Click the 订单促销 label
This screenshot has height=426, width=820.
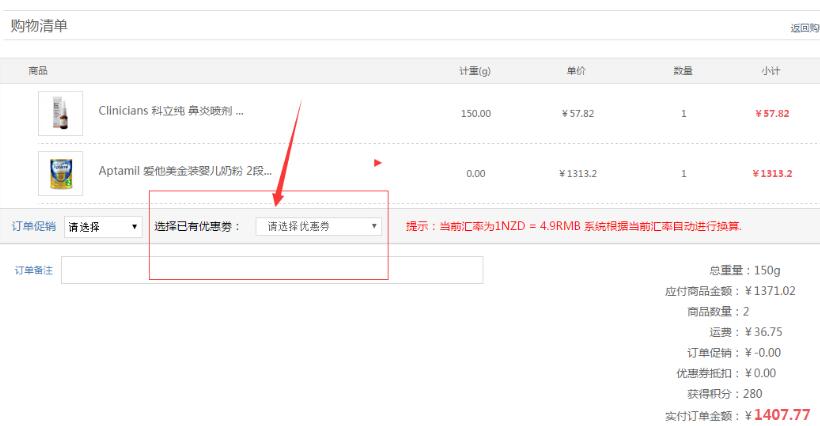tap(34, 226)
